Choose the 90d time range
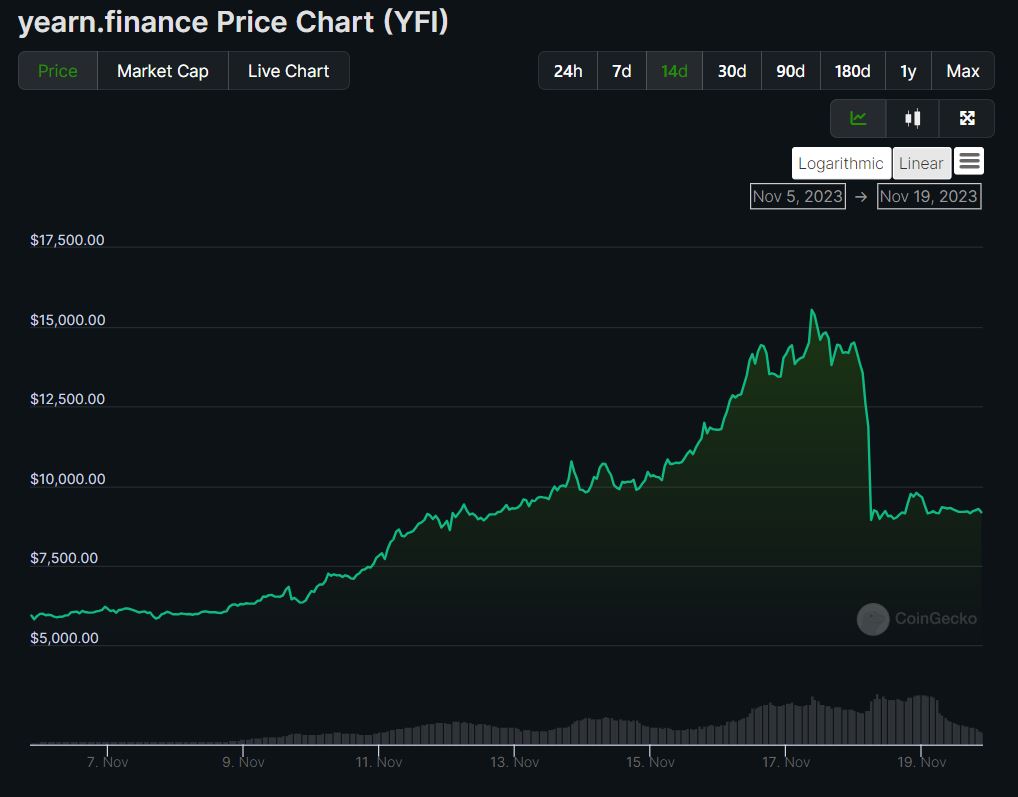This screenshot has height=797, width=1018. pos(790,71)
